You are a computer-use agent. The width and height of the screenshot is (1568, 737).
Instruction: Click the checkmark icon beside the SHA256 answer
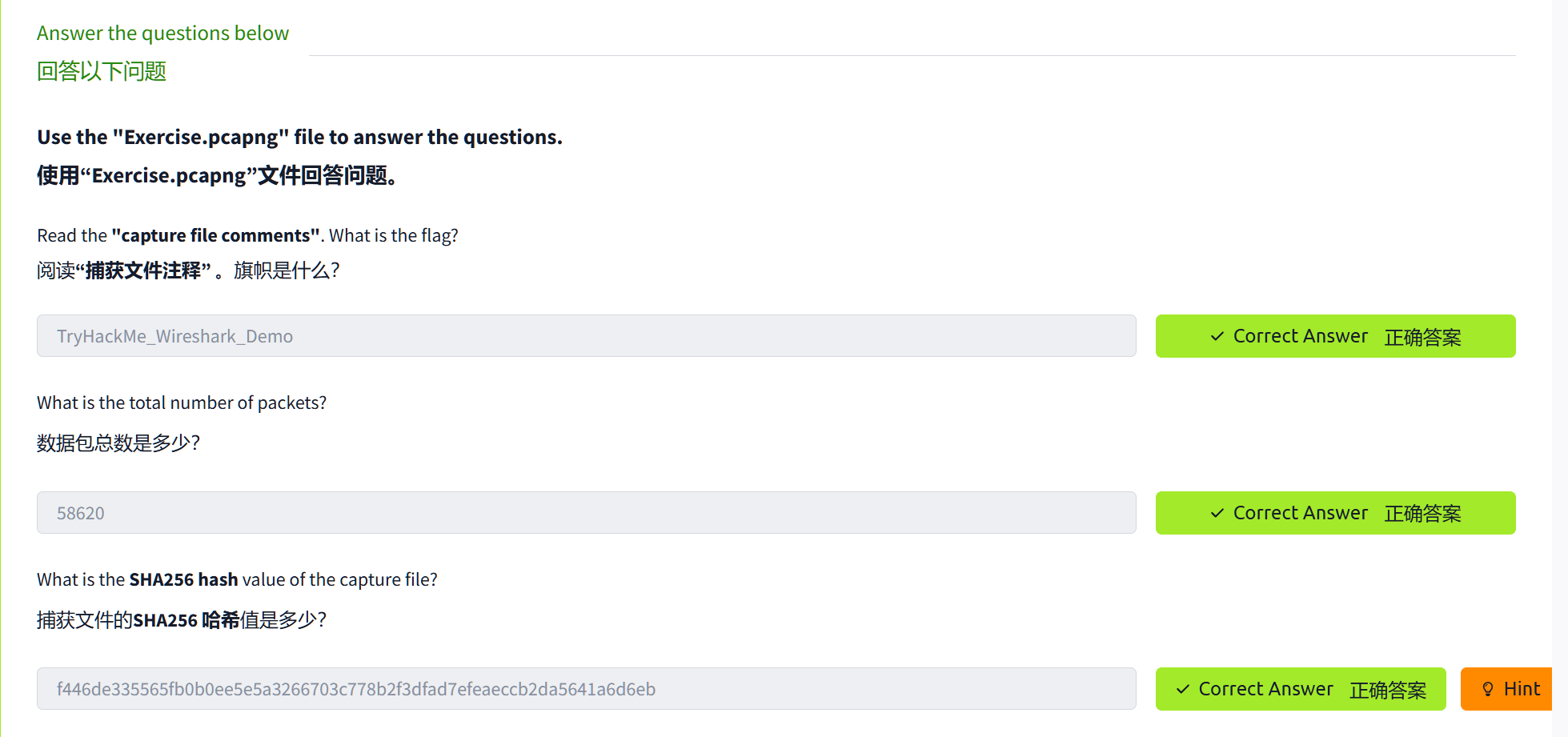coord(1182,690)
